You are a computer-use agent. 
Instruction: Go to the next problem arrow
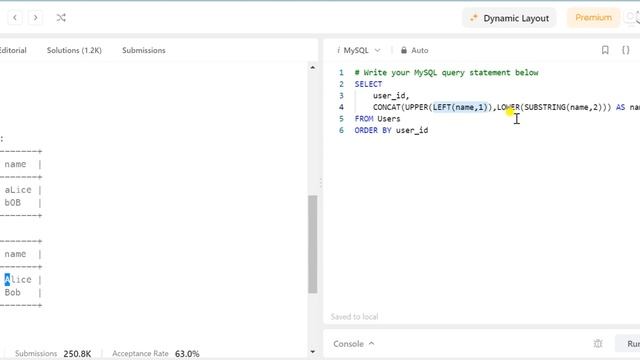[x=36, y=18]
